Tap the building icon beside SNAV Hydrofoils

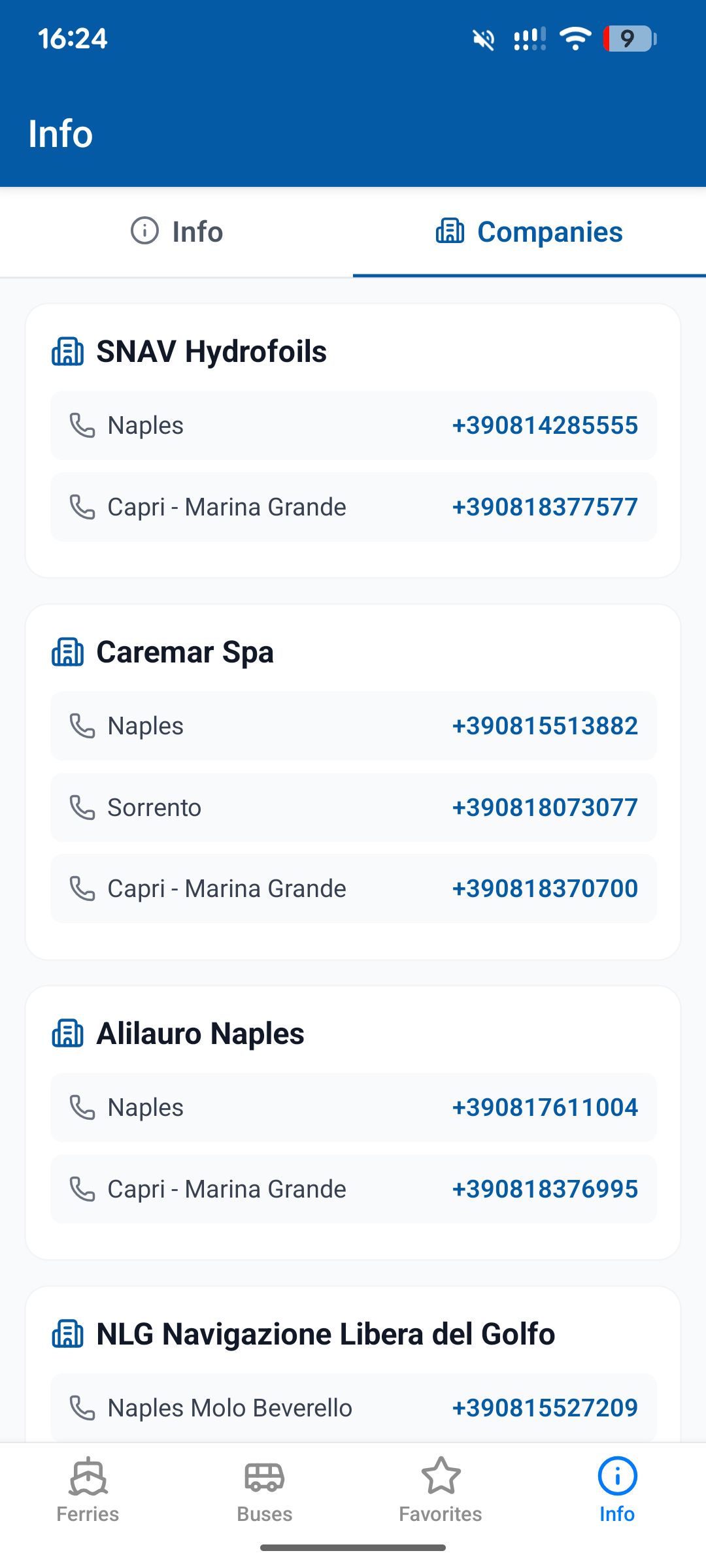pos(68,351)
